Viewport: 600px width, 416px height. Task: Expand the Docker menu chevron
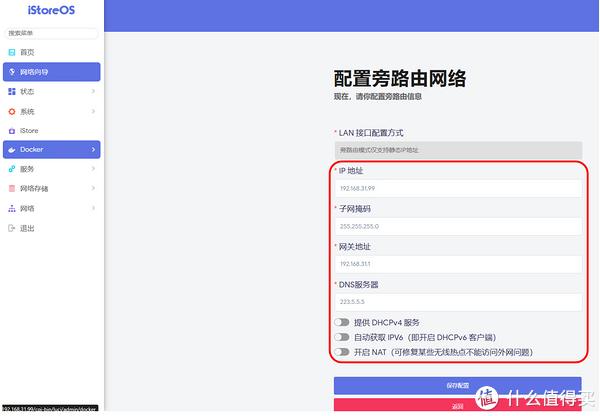point(93,149)
